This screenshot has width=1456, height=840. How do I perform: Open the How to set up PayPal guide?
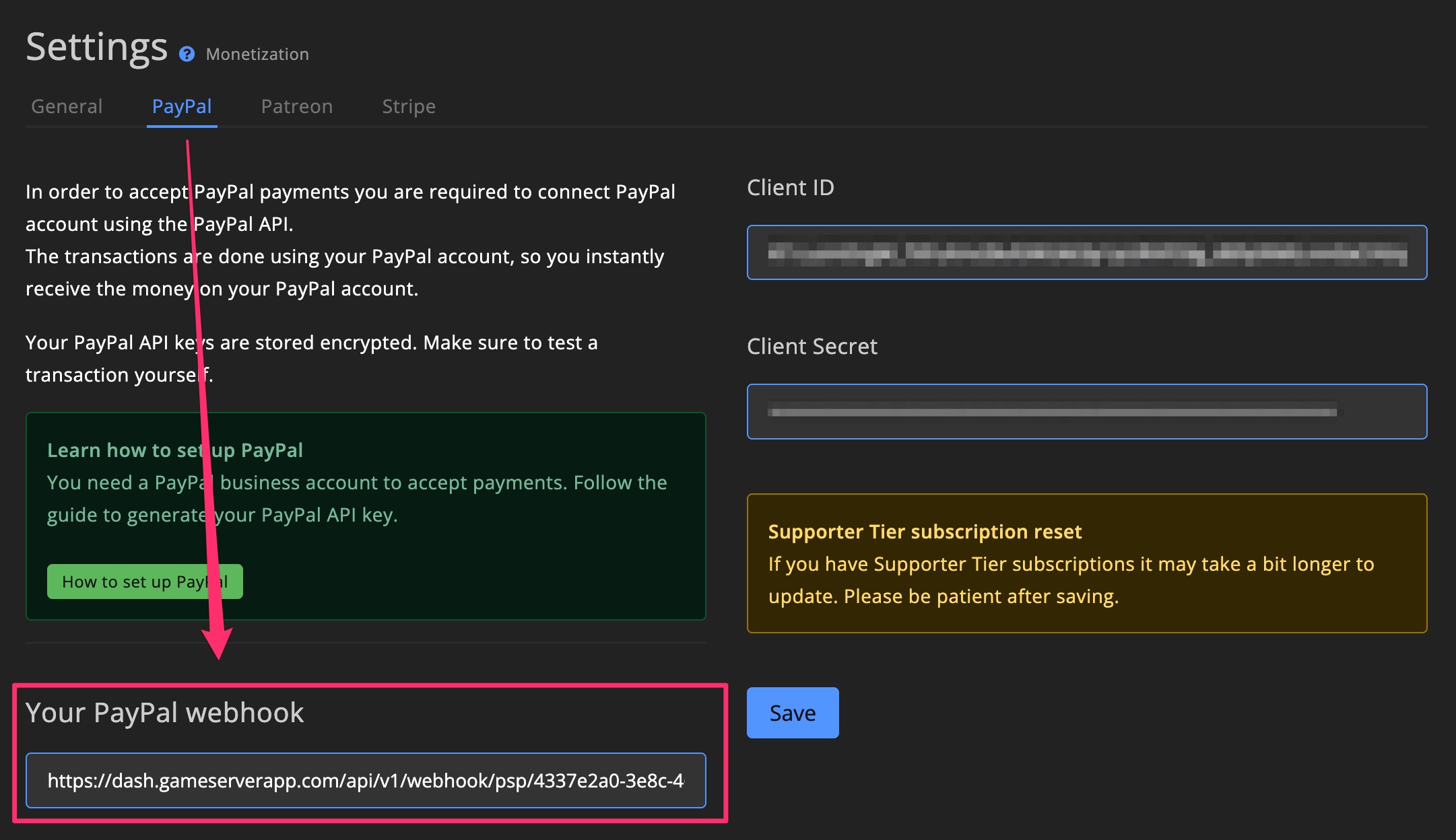[x=144, y=581]
